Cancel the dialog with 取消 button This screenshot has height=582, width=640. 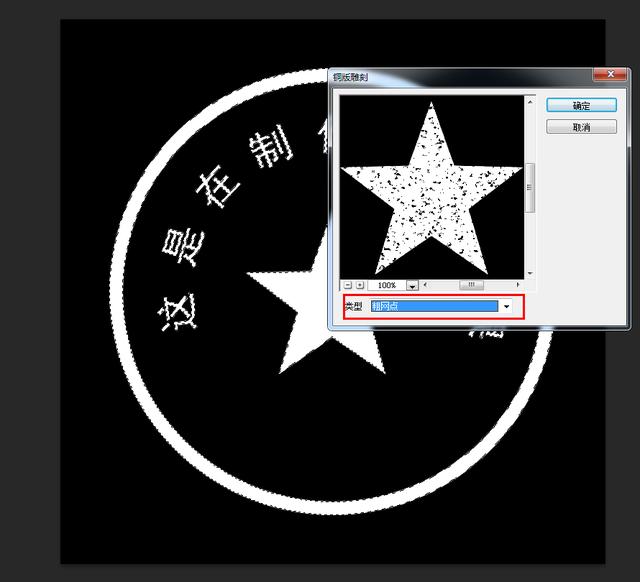581,127
